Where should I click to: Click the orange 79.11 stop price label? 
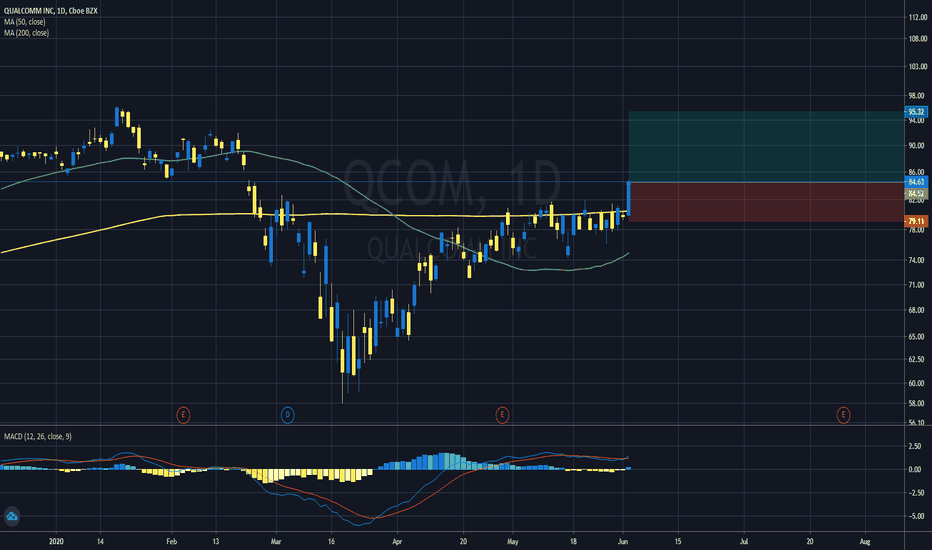coord(916,221)
